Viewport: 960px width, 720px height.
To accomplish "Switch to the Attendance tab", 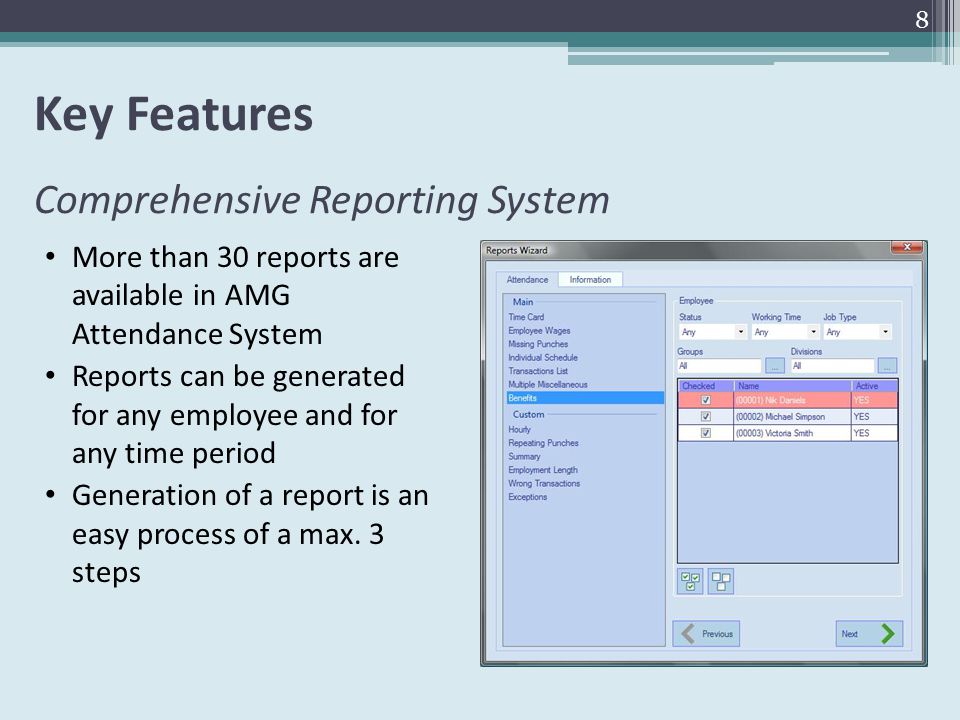I will pyautogui.click(x=527, y=279).
